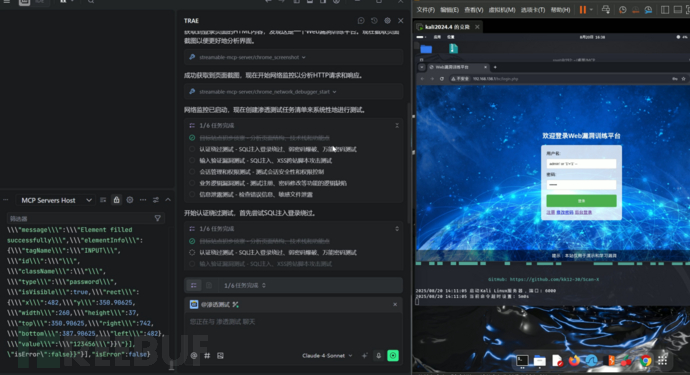
Task: Click the @ mention icon in chat input
Action: click(194, 356)
